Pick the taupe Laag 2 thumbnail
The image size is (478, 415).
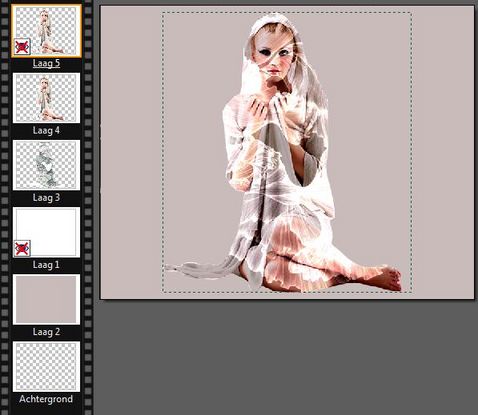click(x=46, y=299)
